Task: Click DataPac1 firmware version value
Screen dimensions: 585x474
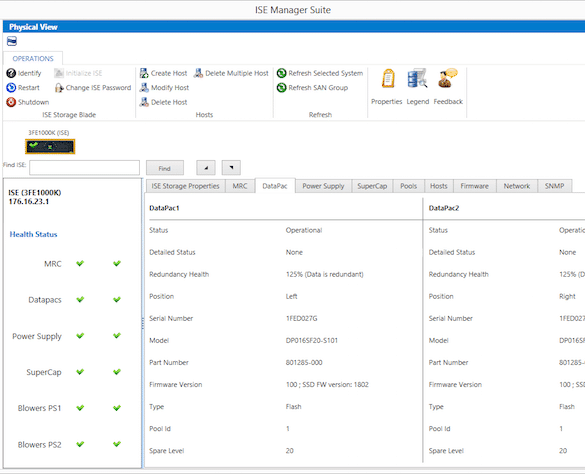Action: (327, 384)
